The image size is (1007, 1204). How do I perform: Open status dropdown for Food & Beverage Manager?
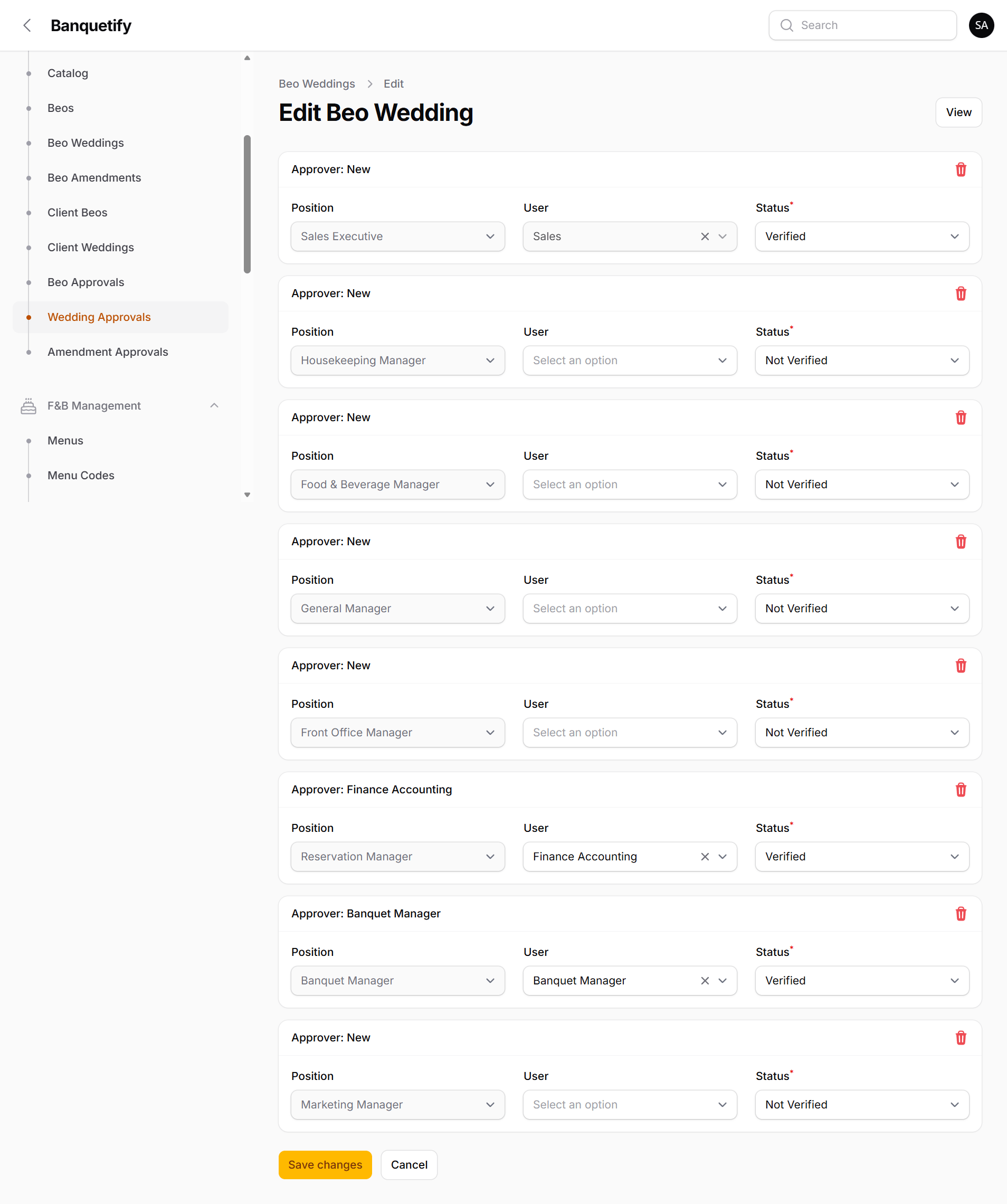tap(862, 485)
